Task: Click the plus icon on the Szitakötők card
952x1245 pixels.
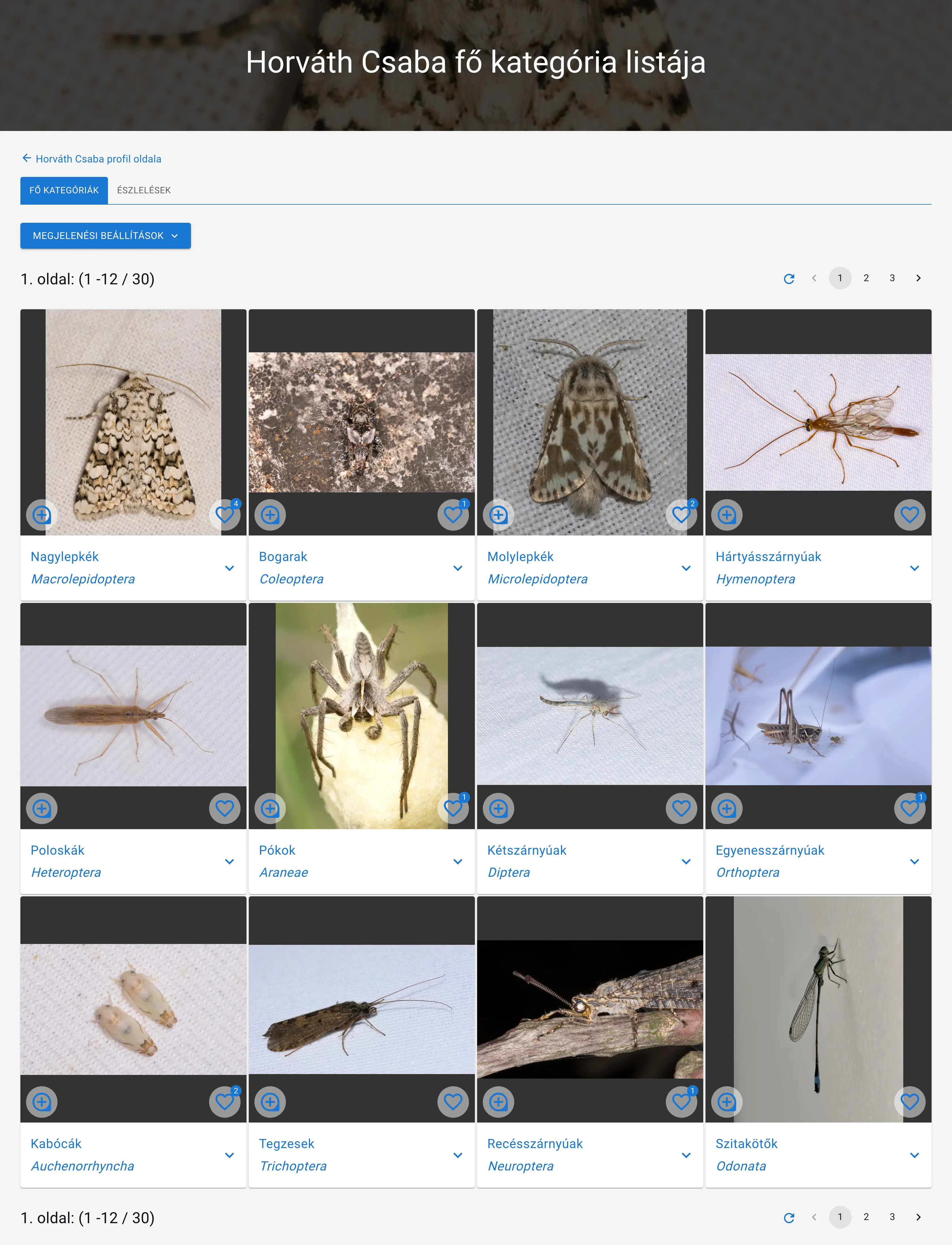Action: point(726,1102)
